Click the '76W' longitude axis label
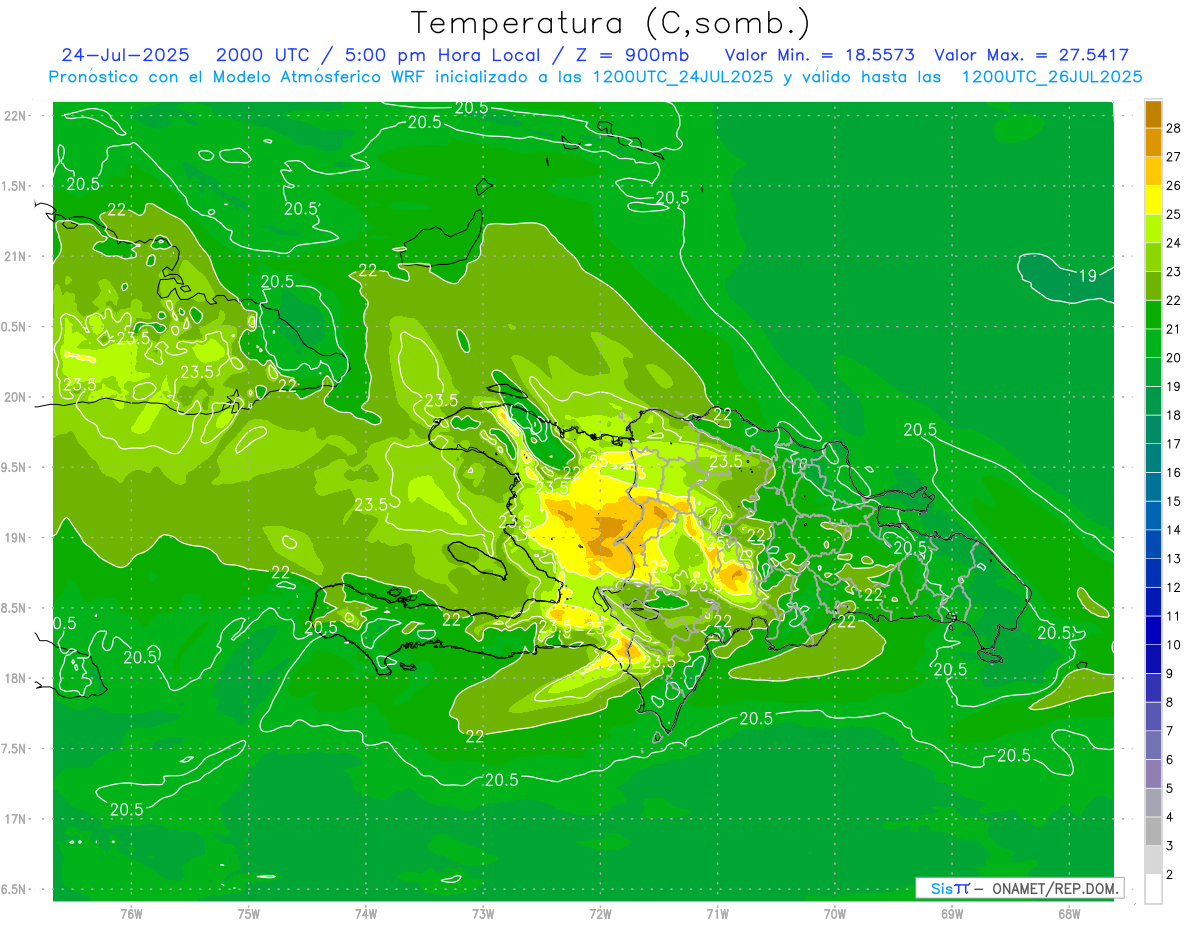Viewport: 1200px width, 927px height. tap(131, 913)
